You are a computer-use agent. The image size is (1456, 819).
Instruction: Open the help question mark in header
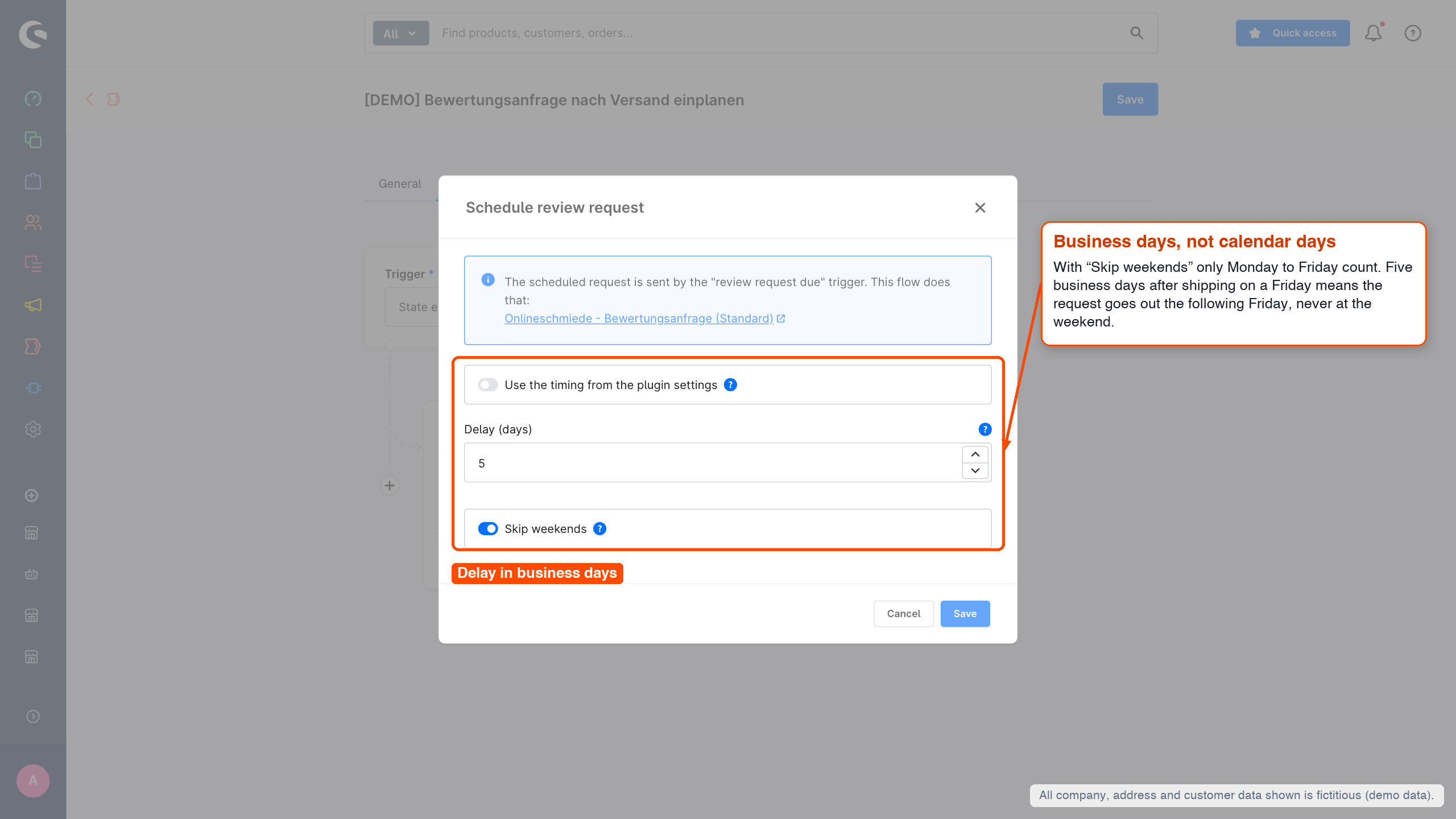[x=1413, y=33]
